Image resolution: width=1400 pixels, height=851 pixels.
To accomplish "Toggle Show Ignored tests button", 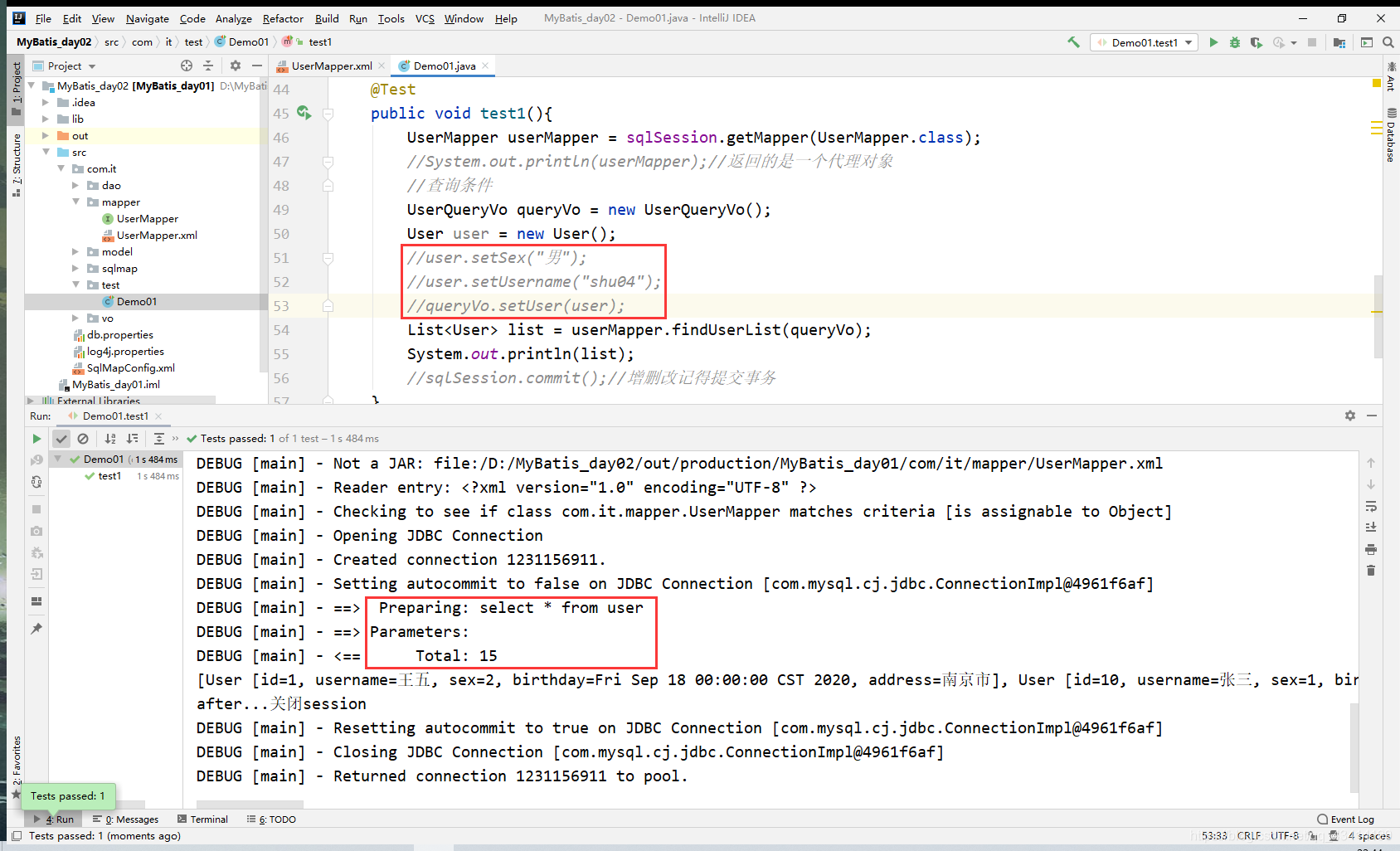I will pos(83,439).
